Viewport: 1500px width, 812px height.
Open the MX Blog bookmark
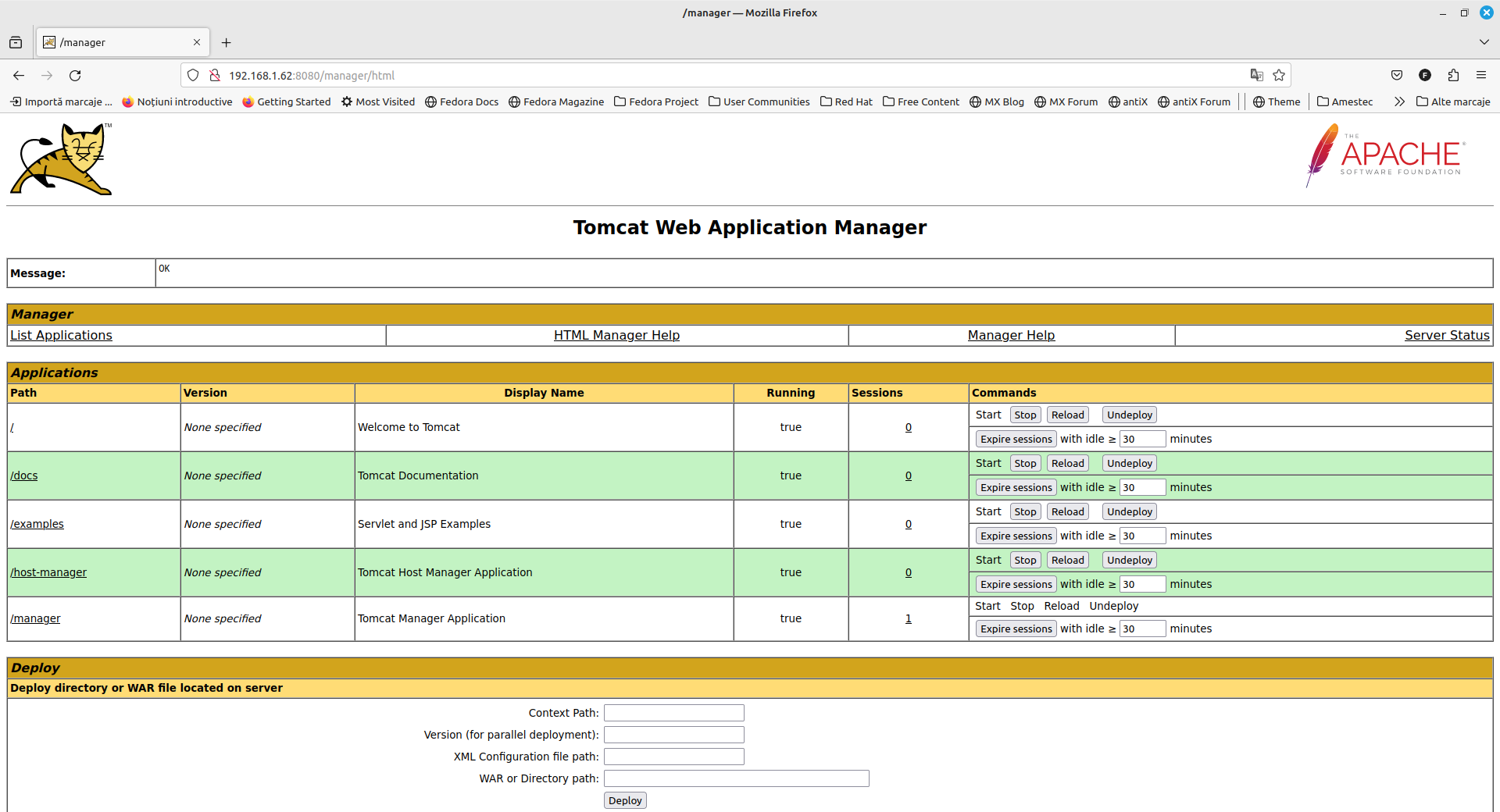[x=997, y=101]
